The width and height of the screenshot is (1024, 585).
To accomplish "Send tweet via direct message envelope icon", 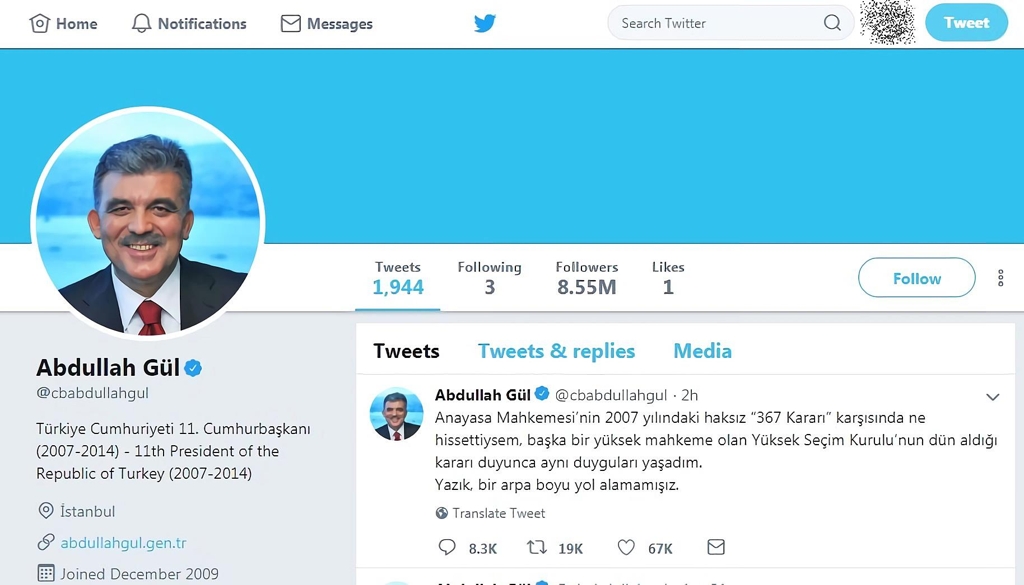I will click(716, 547).
